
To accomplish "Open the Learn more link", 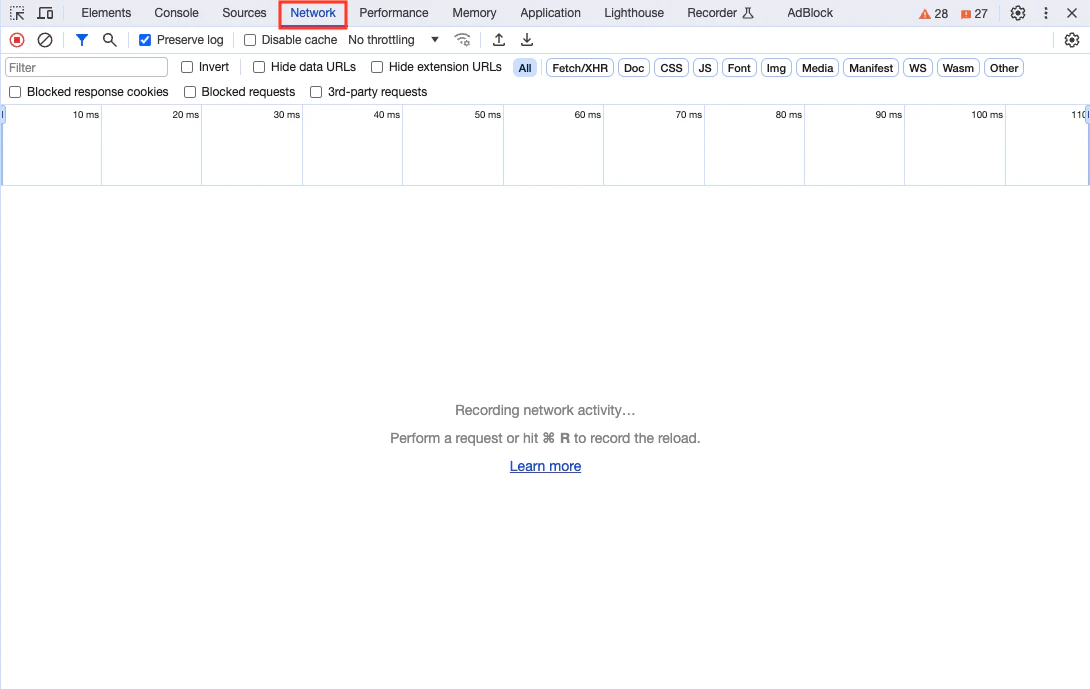I will click(545, 466).
